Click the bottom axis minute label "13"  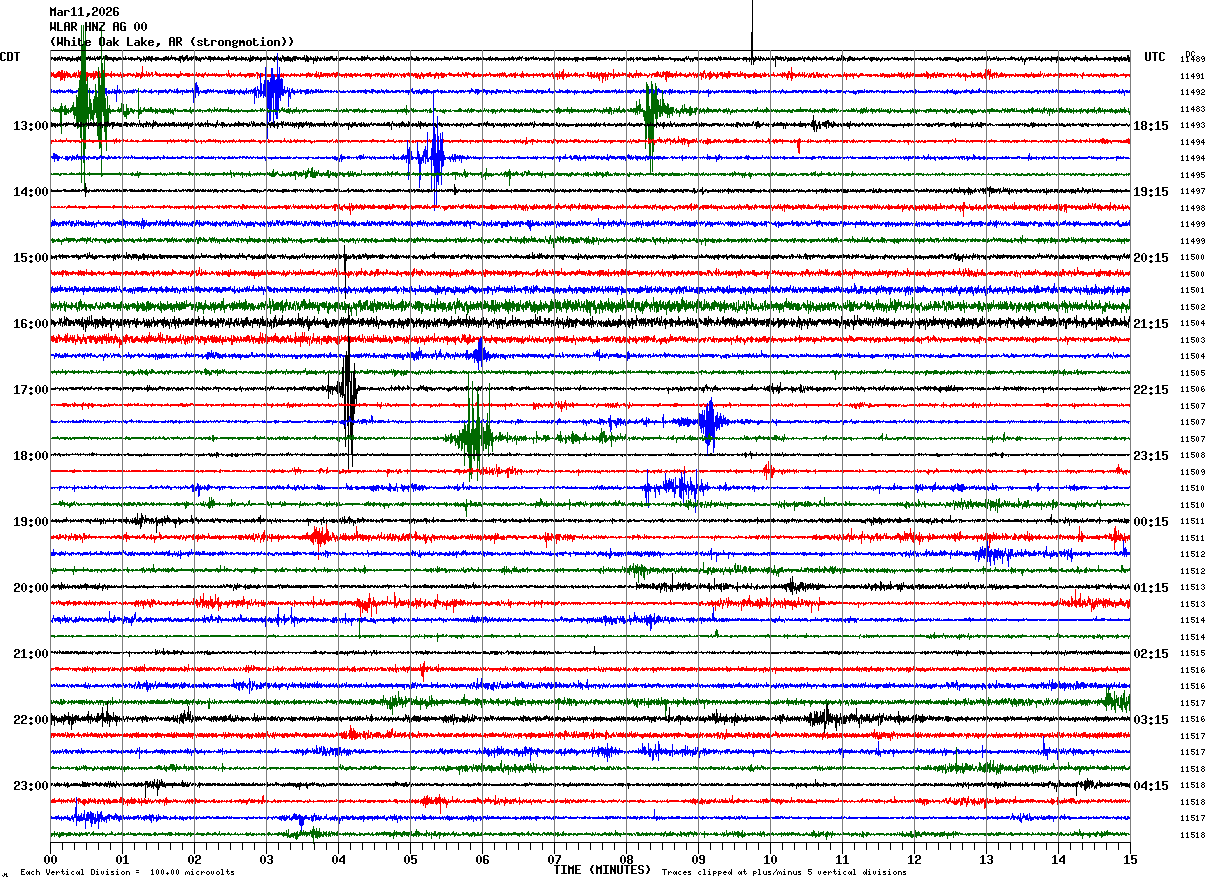986,859
